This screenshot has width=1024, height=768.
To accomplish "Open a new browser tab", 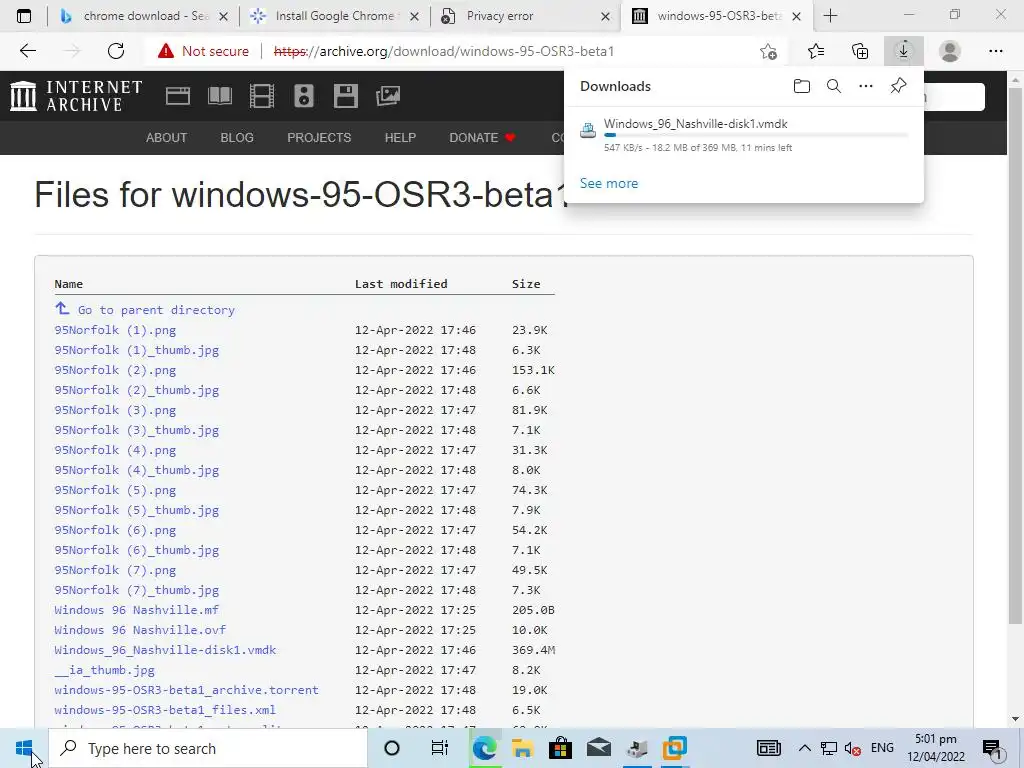I will 830,16.
